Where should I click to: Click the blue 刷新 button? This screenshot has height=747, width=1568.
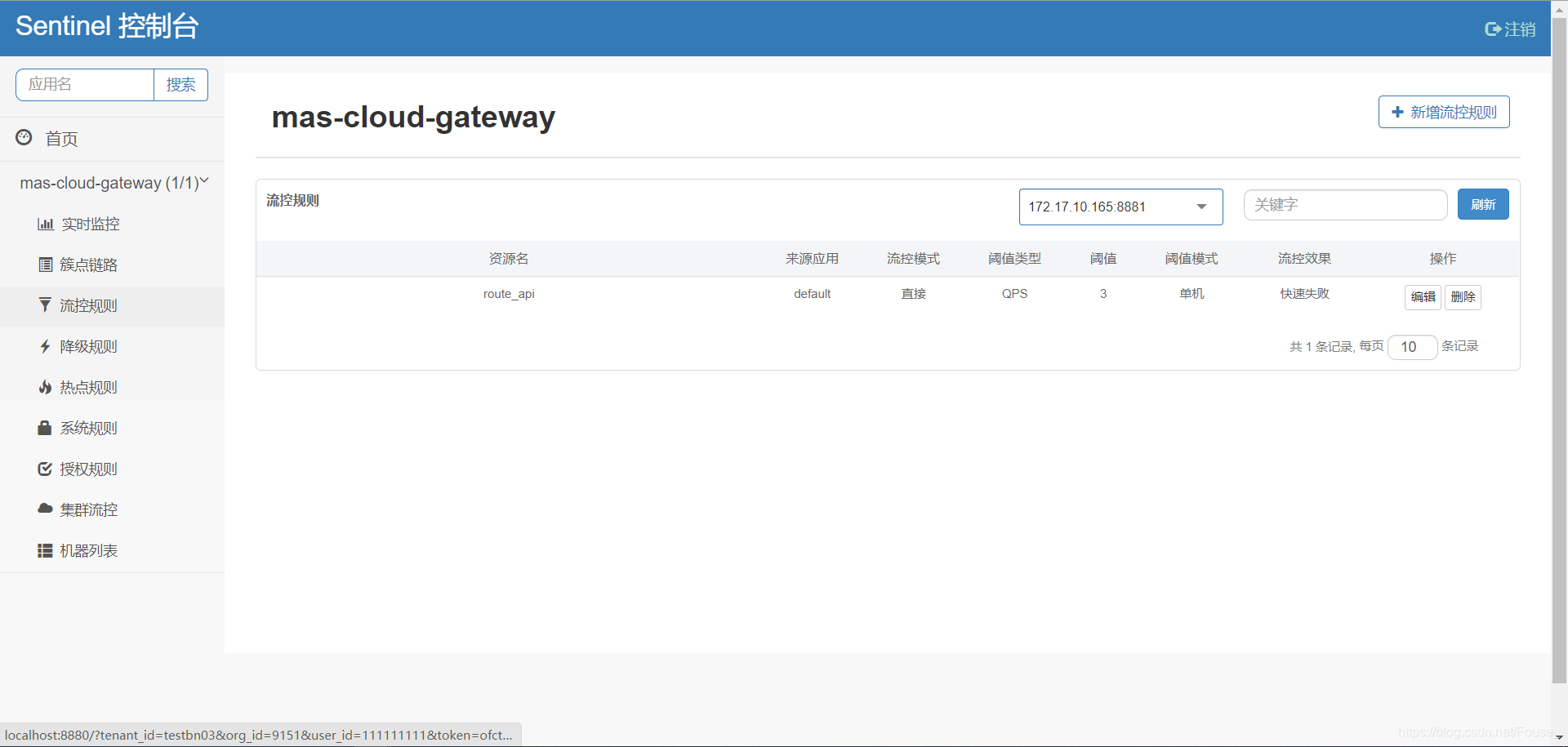pyautogui.click(x=1483, y=204)
